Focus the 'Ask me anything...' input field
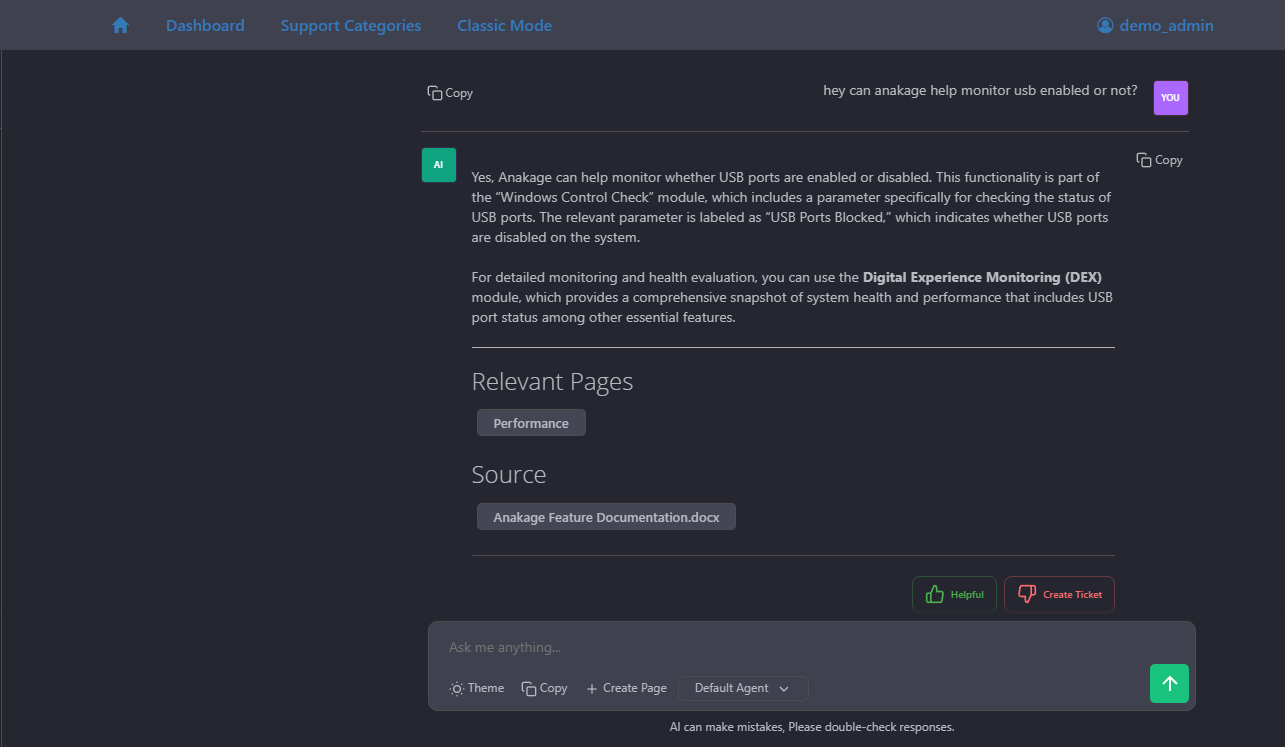The width and height of the screenshot is (1285, 747). click(780, 647)
